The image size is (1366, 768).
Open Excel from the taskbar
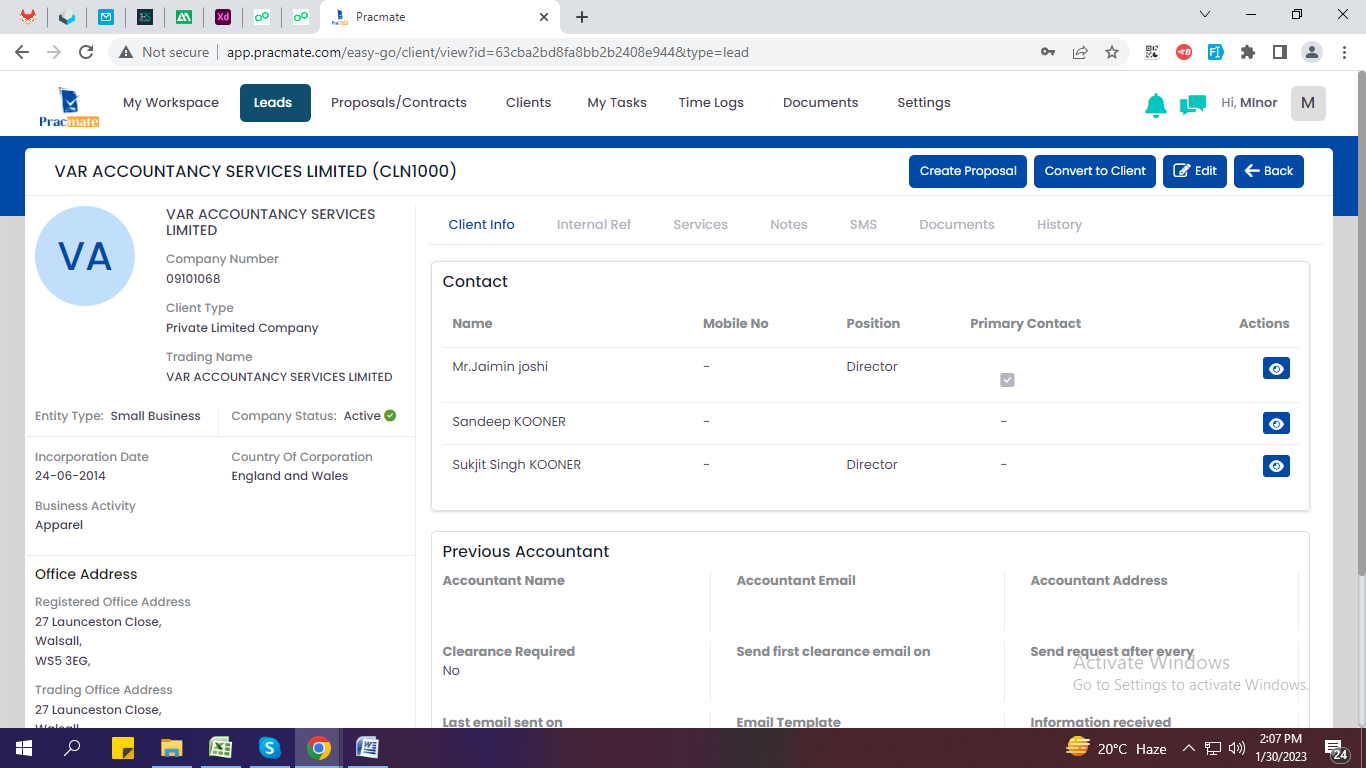coord(220,748)
